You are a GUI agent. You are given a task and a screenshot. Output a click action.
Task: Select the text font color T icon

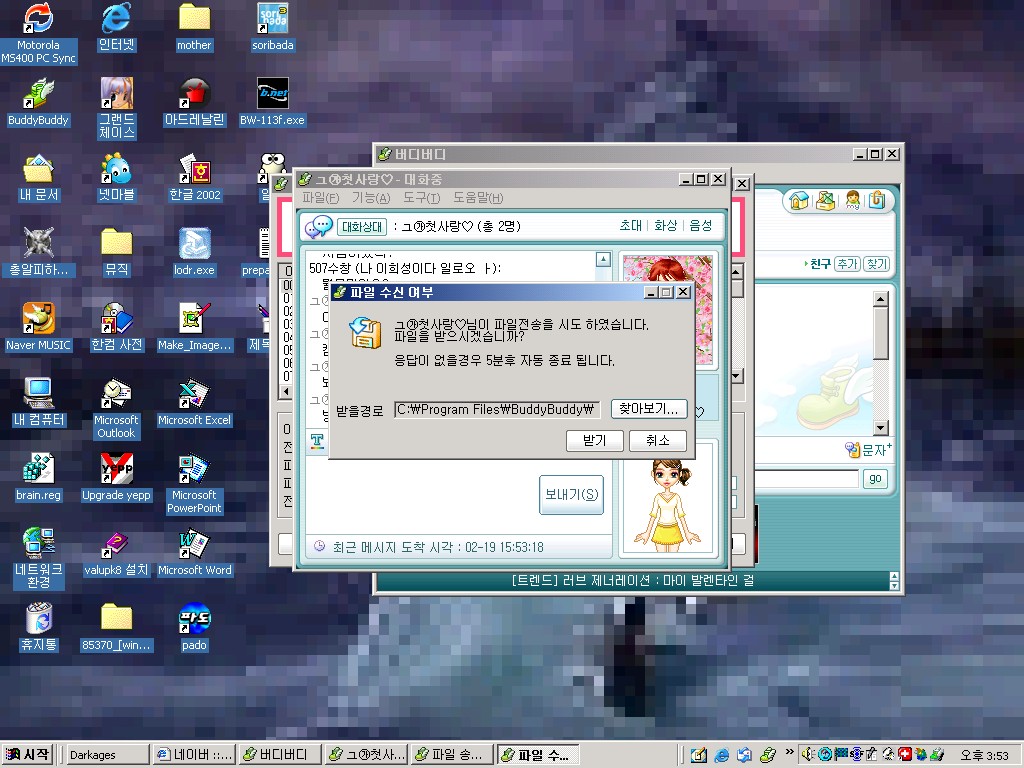pos(317,440)
